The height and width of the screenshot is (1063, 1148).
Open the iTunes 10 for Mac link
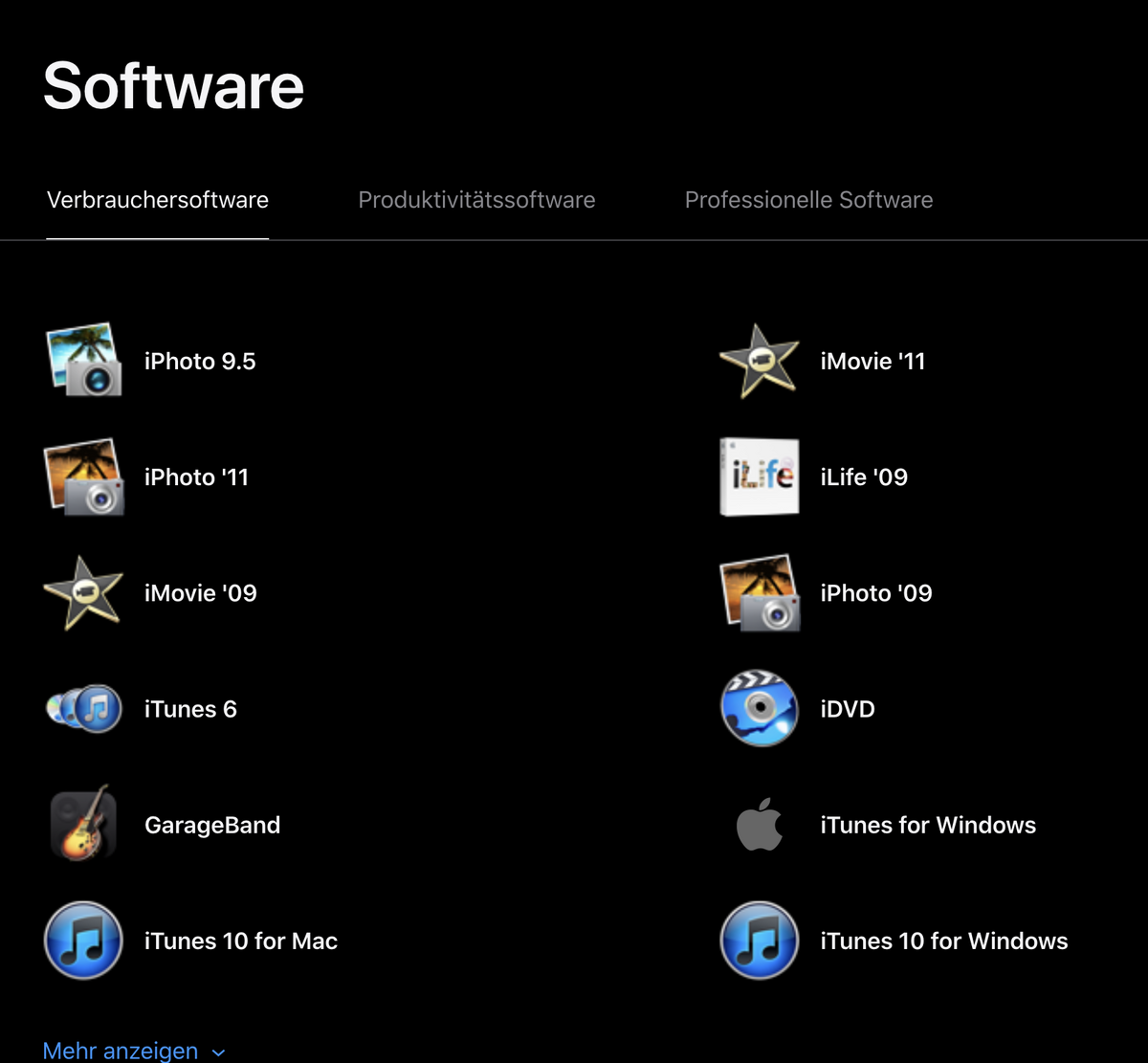[241, 941]
